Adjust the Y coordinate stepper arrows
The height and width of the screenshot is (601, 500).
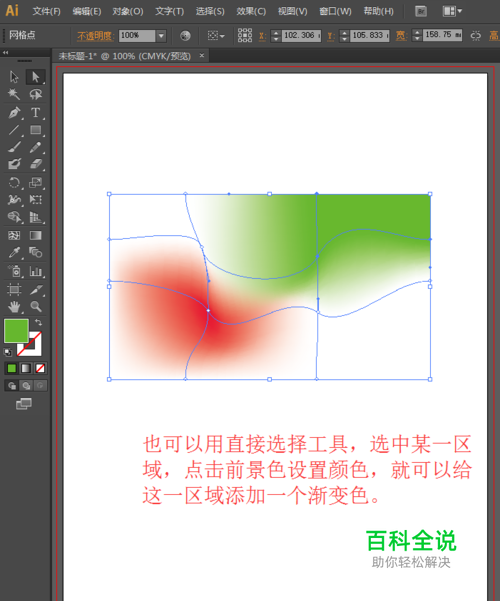pos(344,36)
